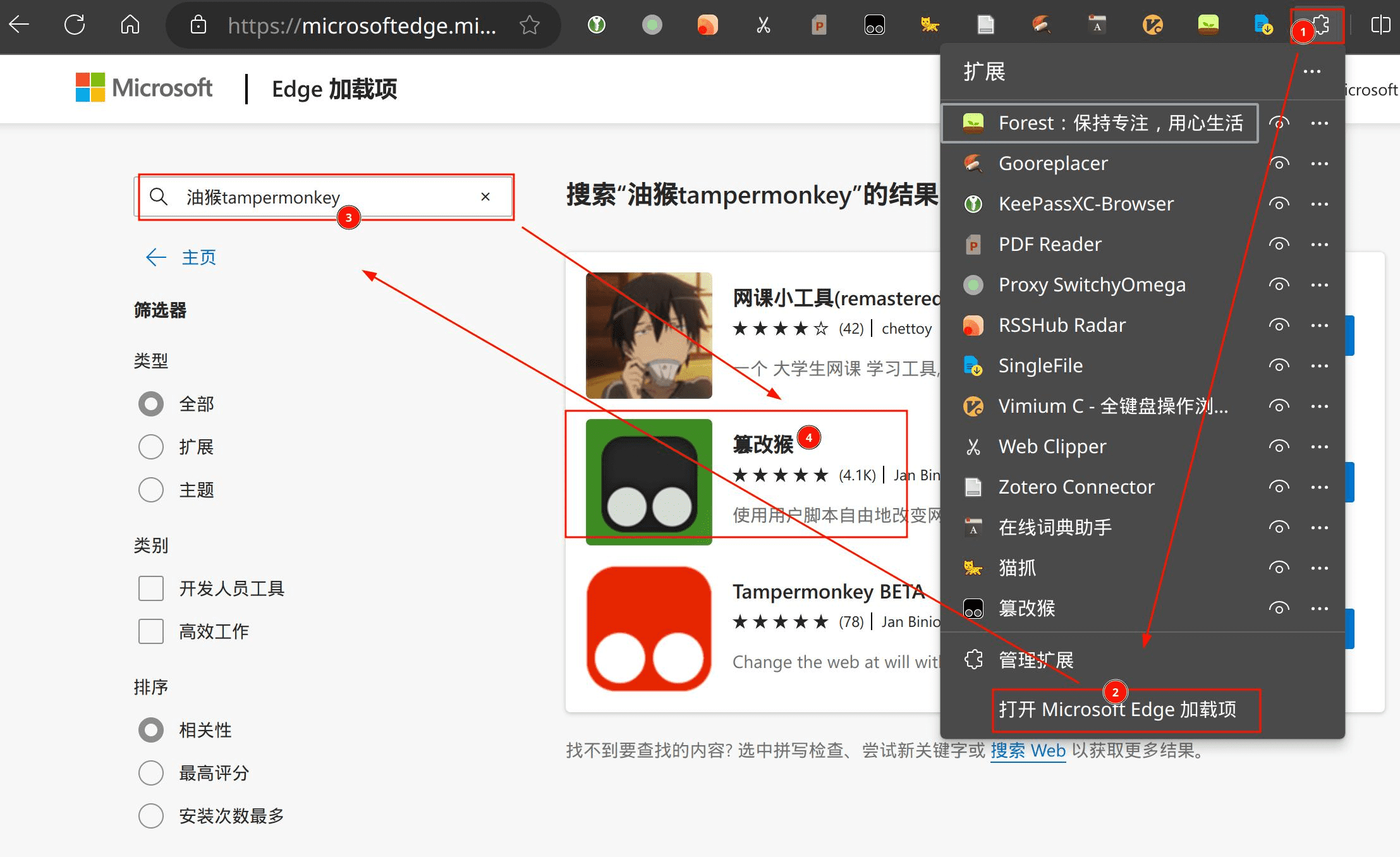Open Gooreplacer toolbar icon

pos(1042,25)
